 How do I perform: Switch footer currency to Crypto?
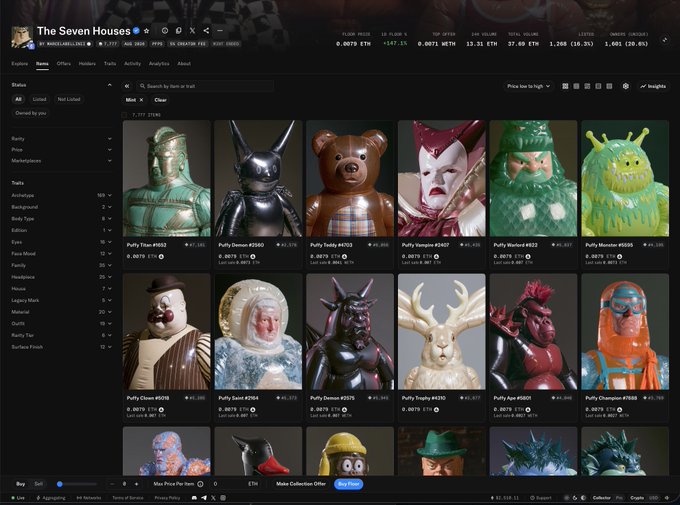tap(637, 498)
